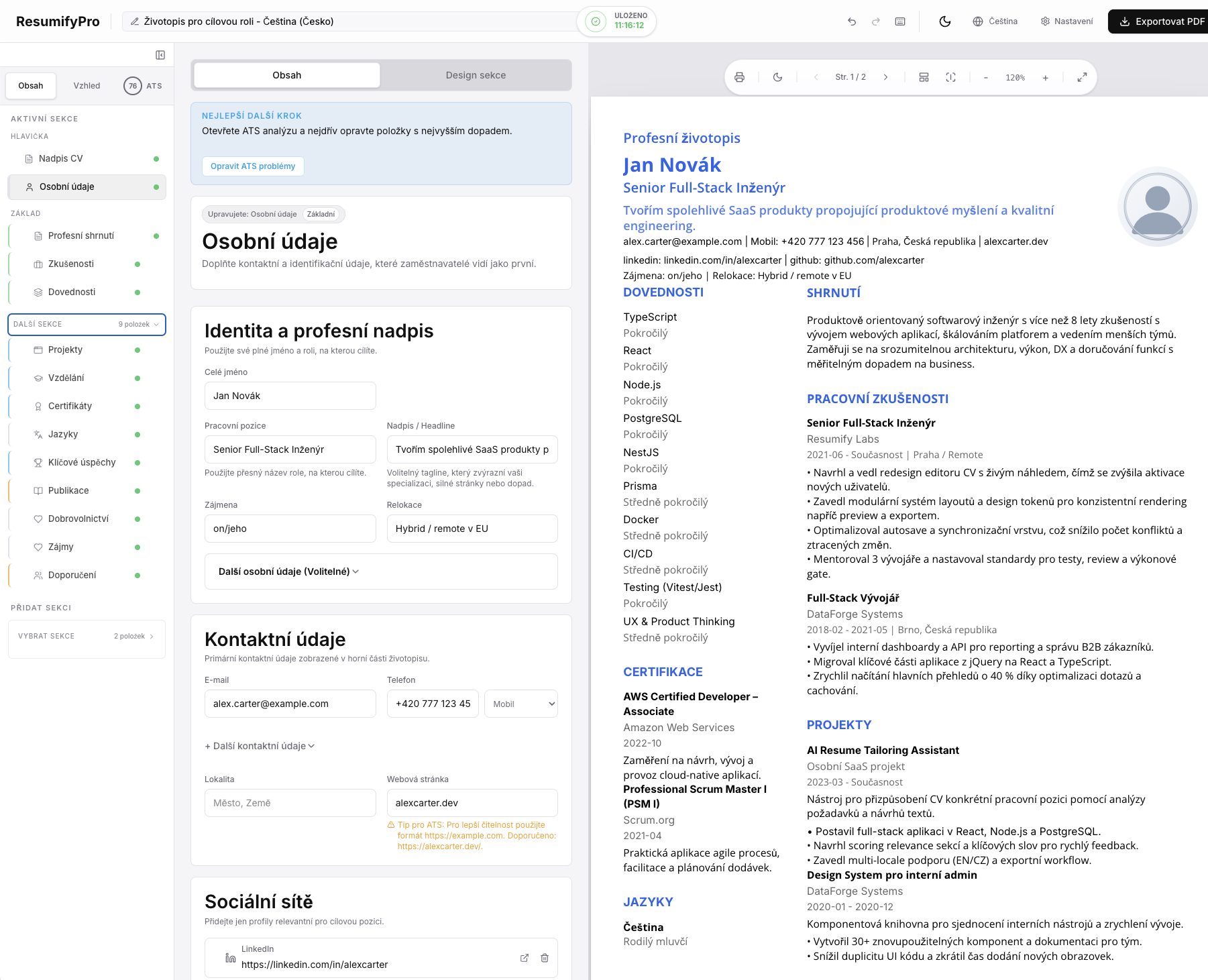
Task: Open the LinkedIn URL external link icon
Action: pyautogui.click(x=525, y=958)
